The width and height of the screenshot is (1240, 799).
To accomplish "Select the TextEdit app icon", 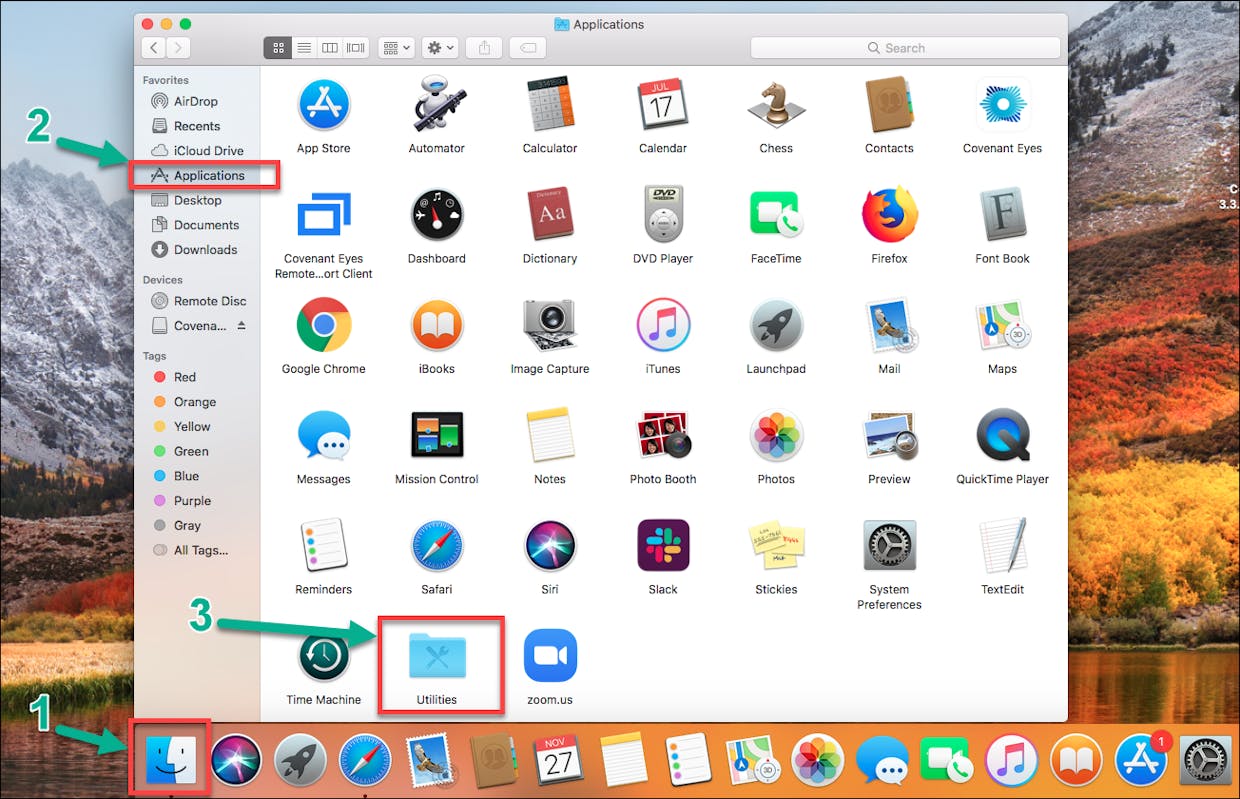I will click(x=1002, y=545).
